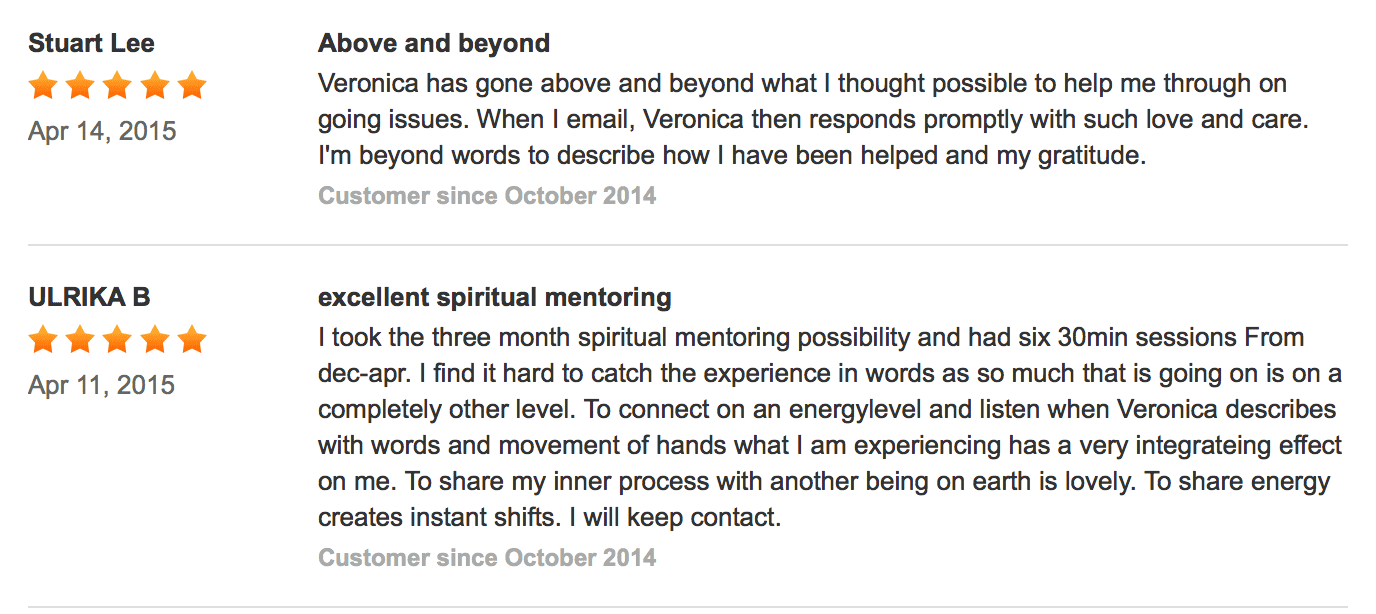Click Stuart Lee's review body text
The height and width of the screenshot is (614, 1376).
pyautogui.click(x=814, y=120)
